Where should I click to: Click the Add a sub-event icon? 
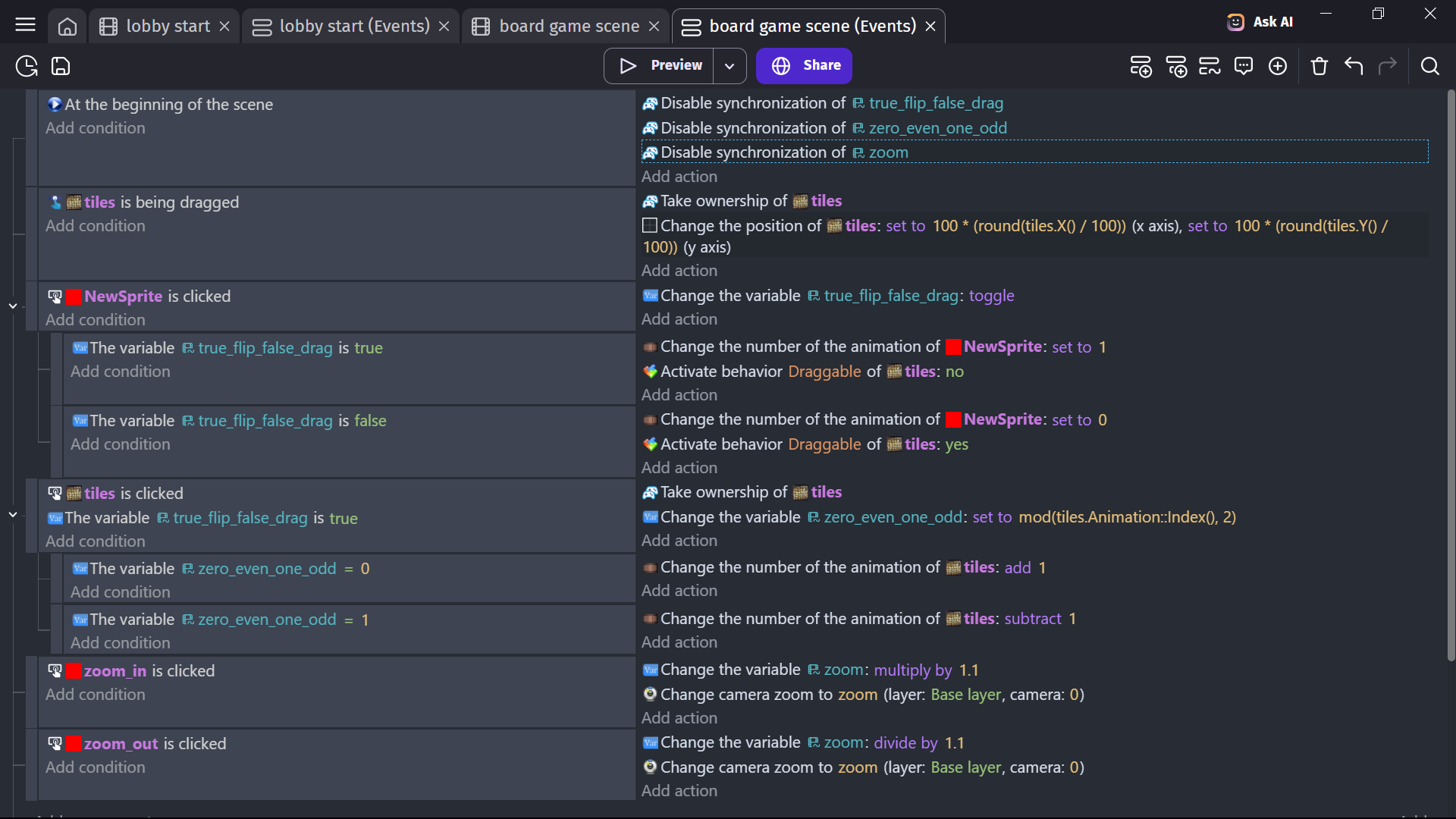(x=1176, y=66)
